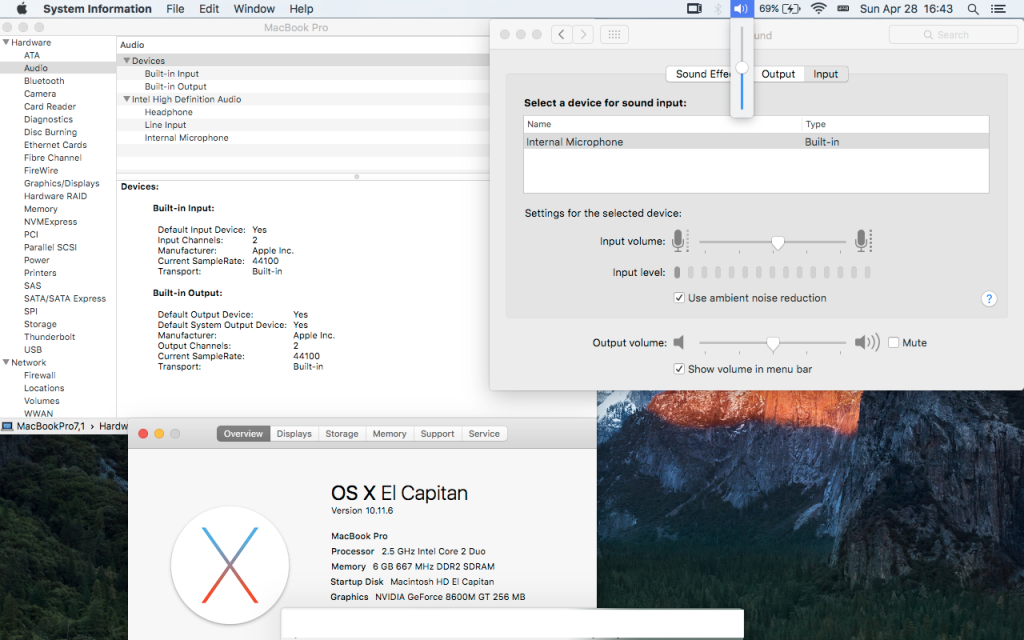Disable Show volume in menu bar
The width and height of the screenshot is (1024, 640).
679,368
